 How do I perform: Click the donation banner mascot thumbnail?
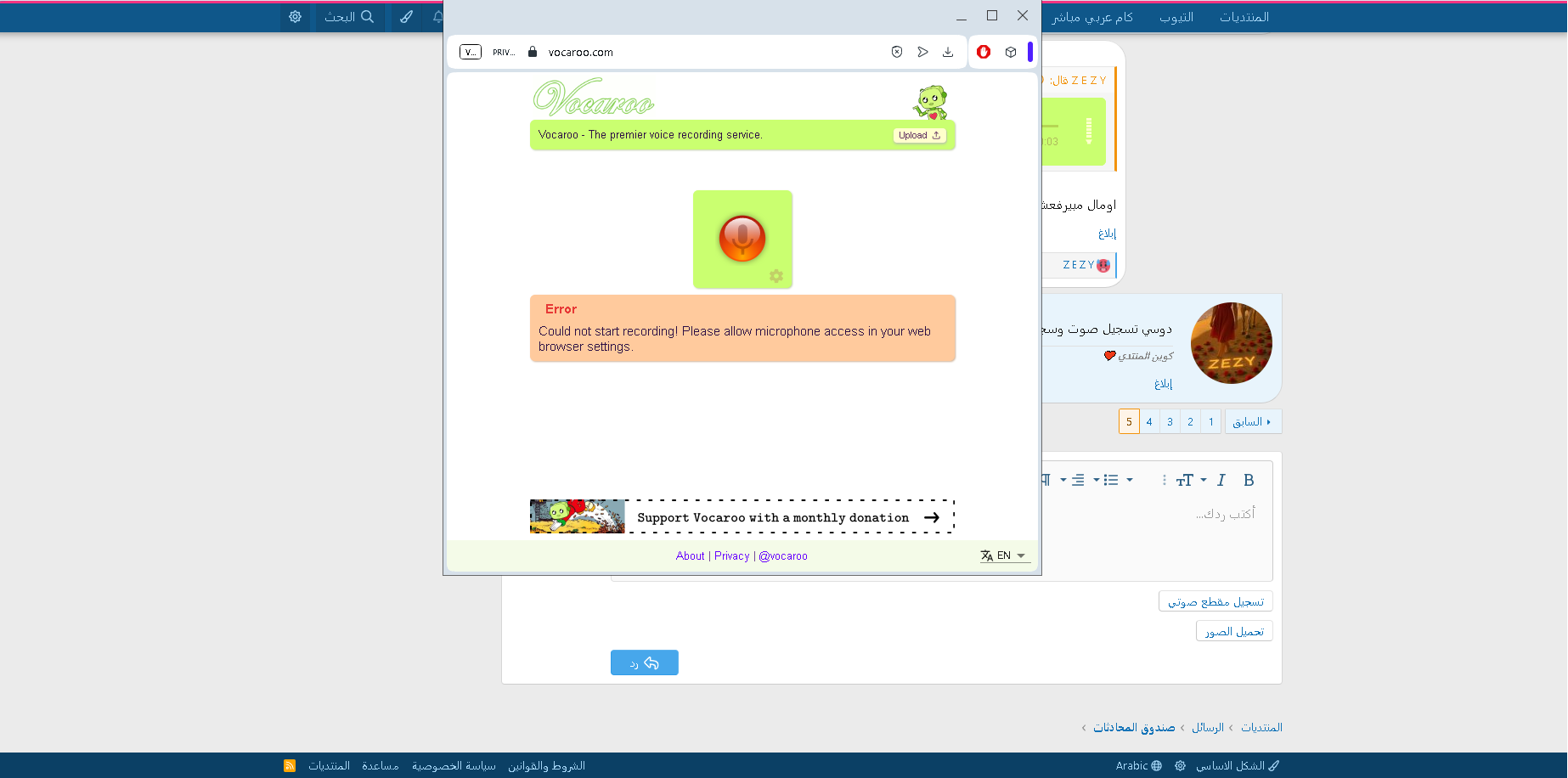pyautogui.click(x=578, y=516)
